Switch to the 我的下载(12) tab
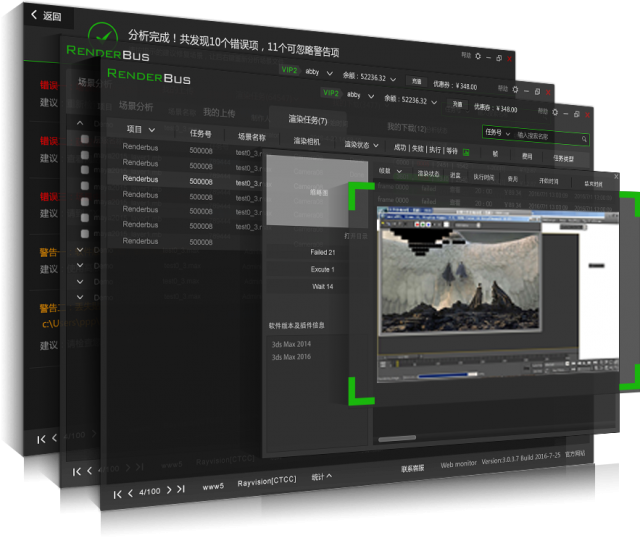Image resolution: width=640 pixels, height=538 pixels. tap(407, 128)
